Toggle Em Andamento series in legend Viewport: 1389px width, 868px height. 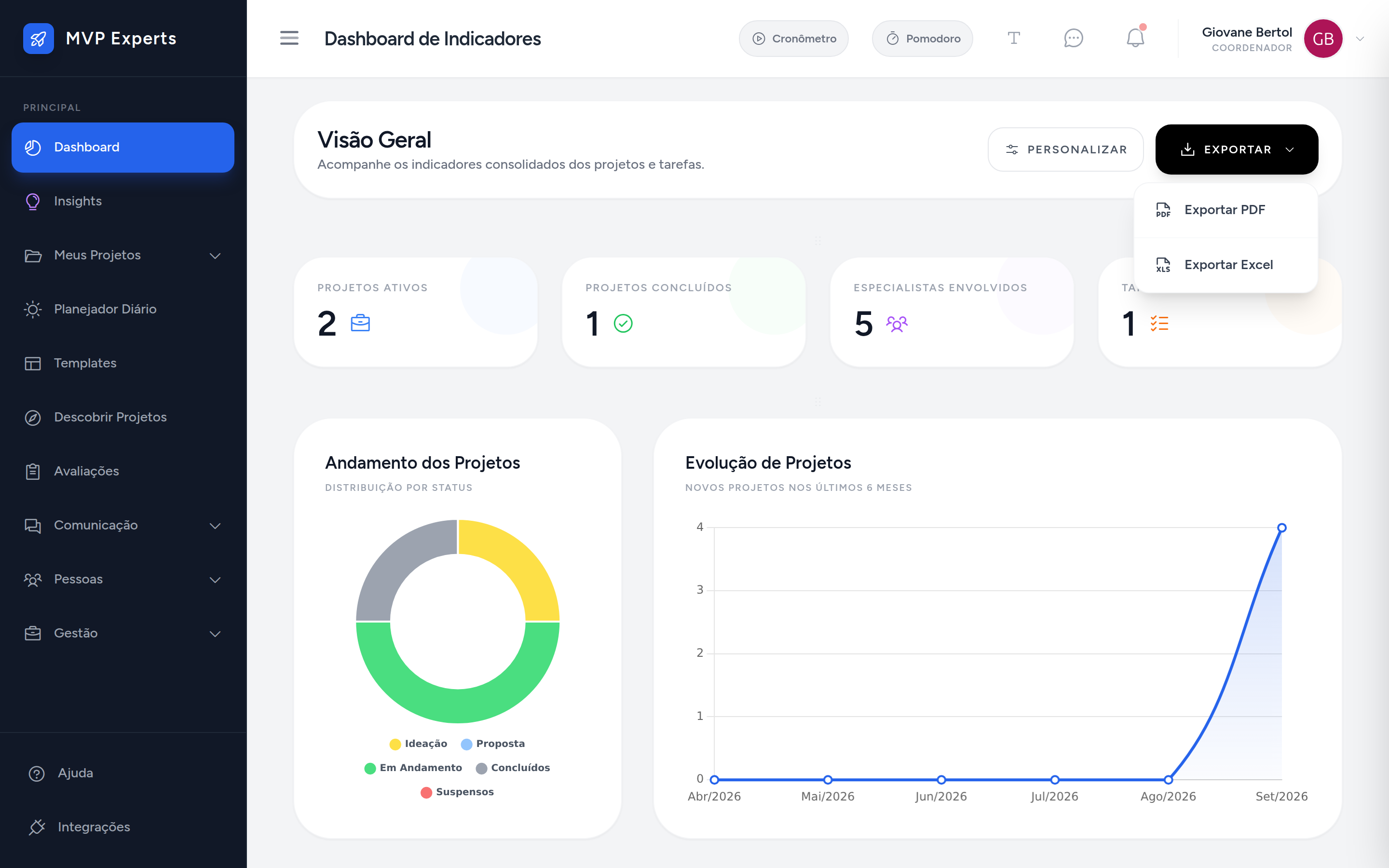[x=413, y=768]
